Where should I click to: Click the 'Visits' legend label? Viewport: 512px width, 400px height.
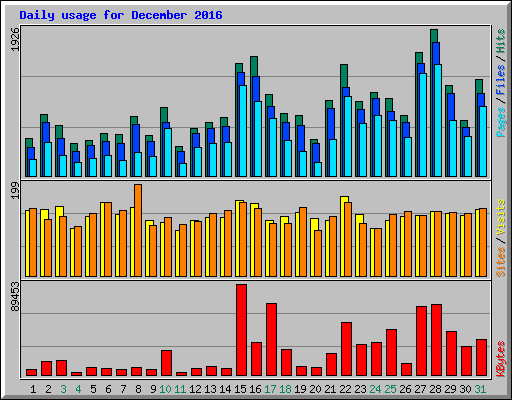point(501,217)
